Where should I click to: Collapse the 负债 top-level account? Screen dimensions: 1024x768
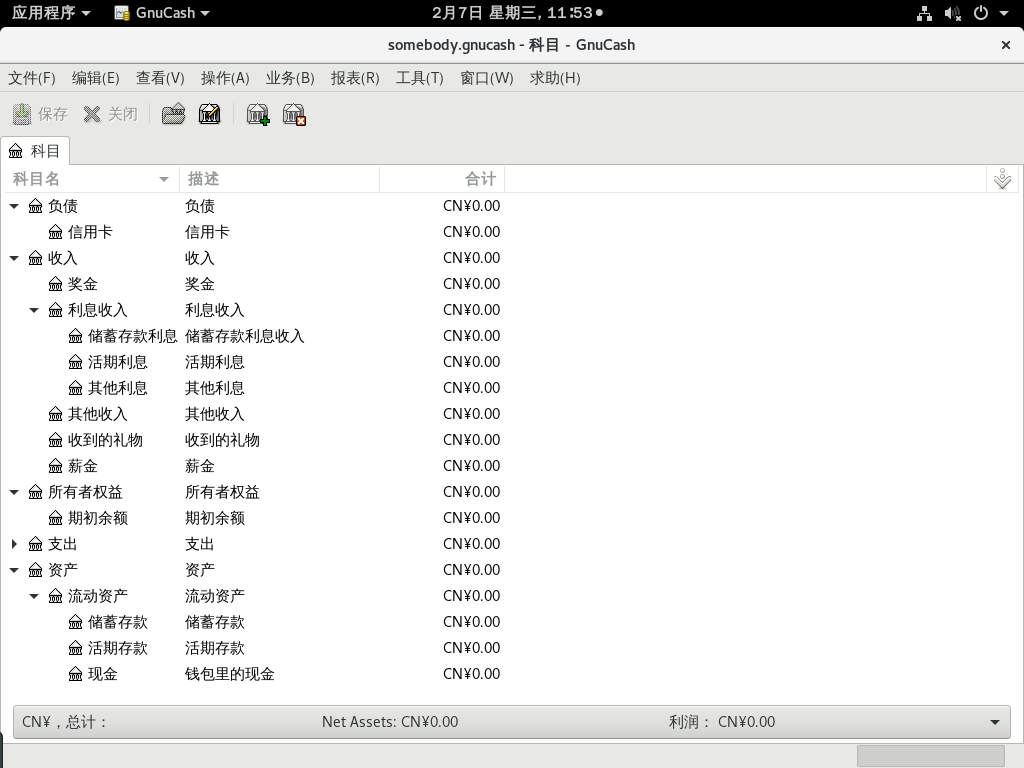pyautogui.click(x=14, y=206)
